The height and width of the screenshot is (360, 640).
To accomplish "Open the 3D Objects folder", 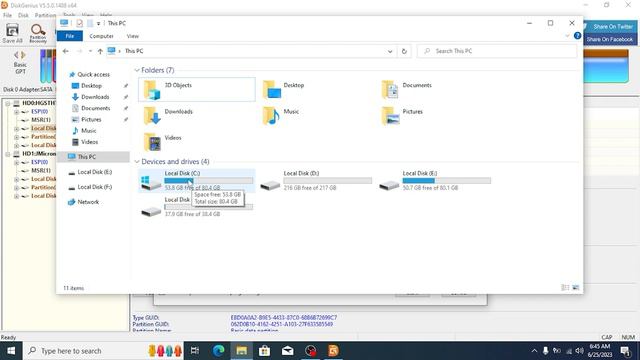I will [197, 89].
